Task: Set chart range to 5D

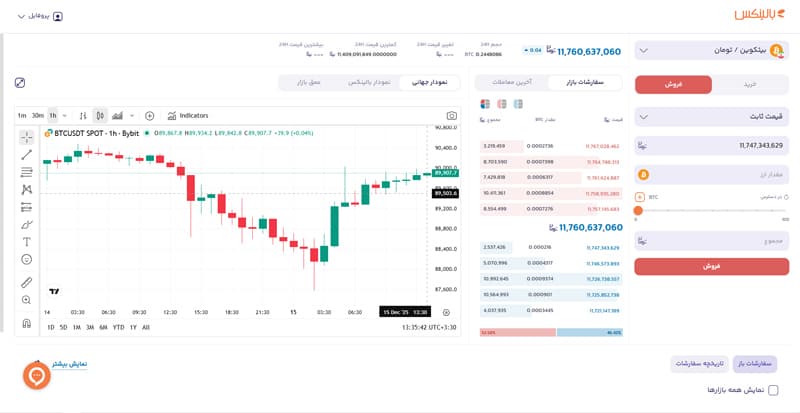Action: pyautogui.click(x=63, y=327)
